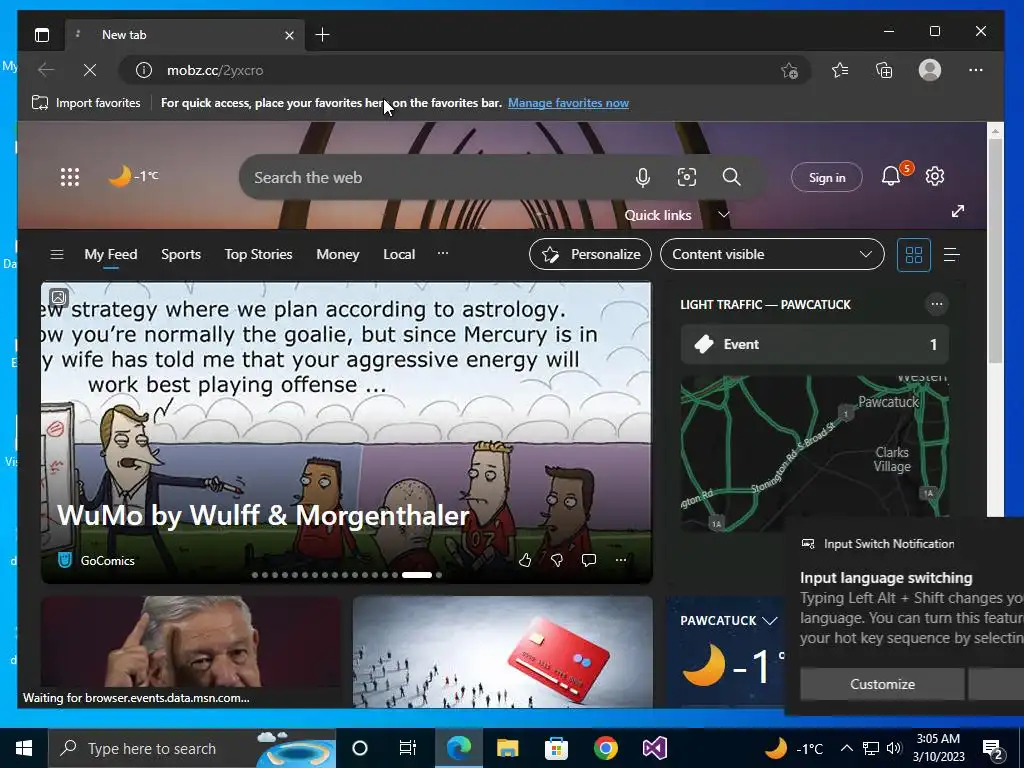Open the traffic Event row

814,344
